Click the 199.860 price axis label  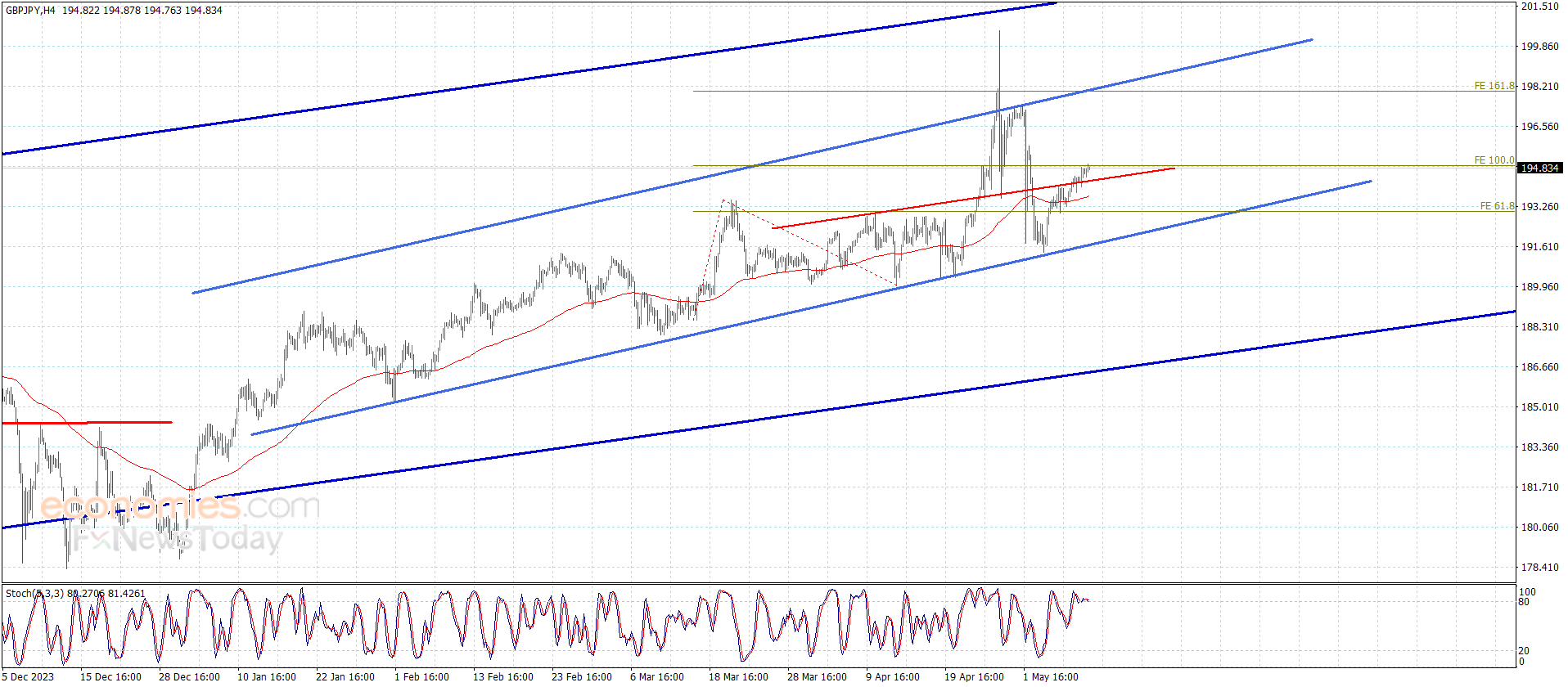[1539, 47]
